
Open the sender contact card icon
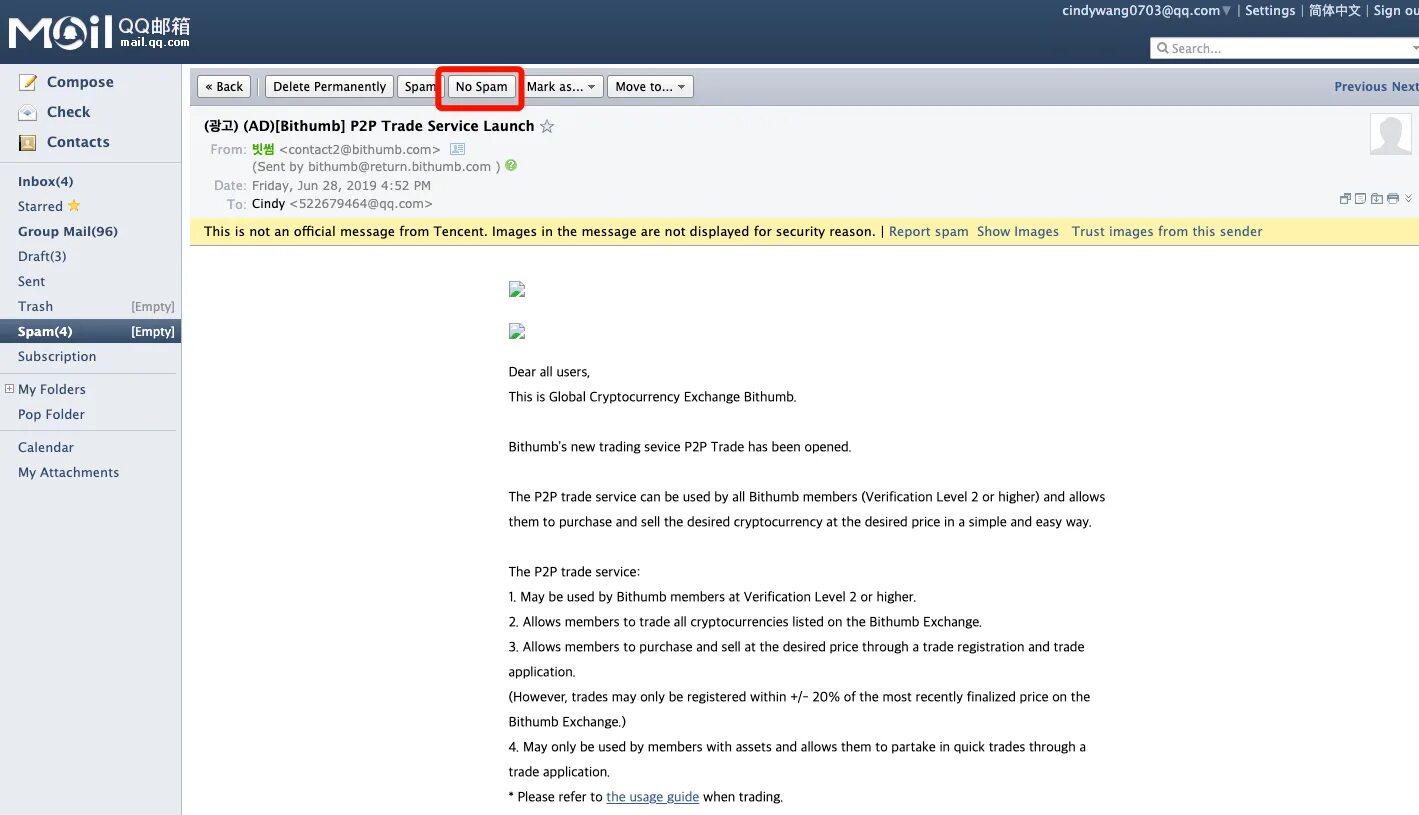(458, 149)
